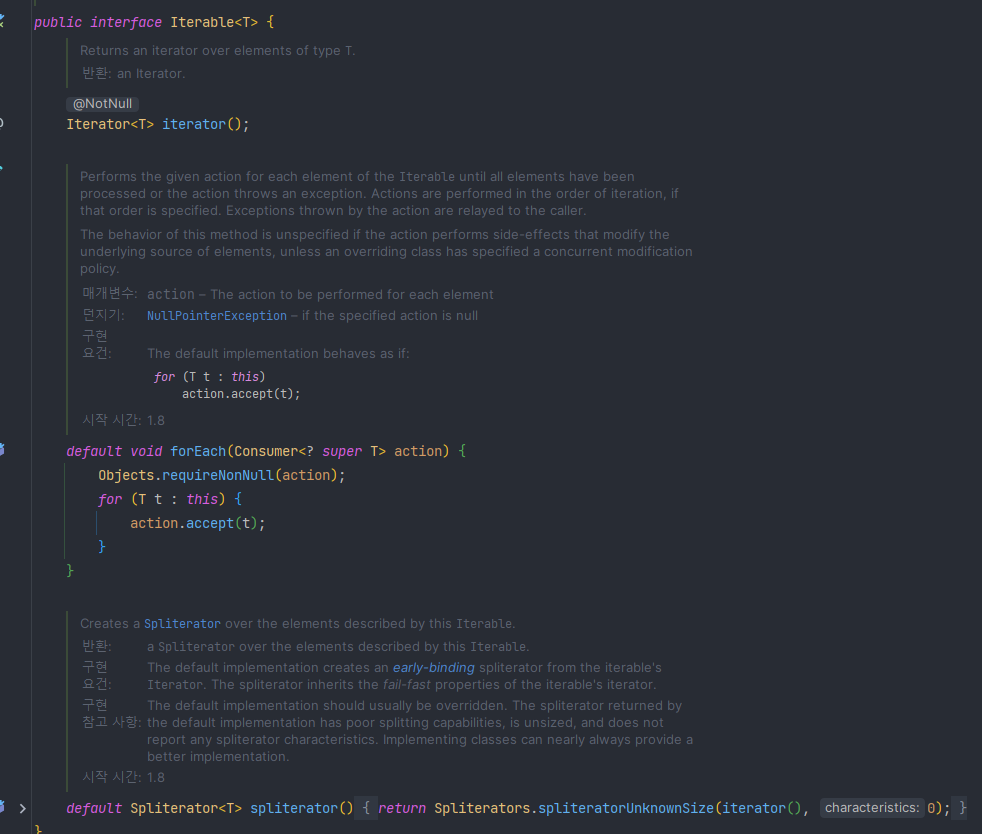Click the 0 literal after characteristics hint
The image size is (982, 834).
click(931, 808)
